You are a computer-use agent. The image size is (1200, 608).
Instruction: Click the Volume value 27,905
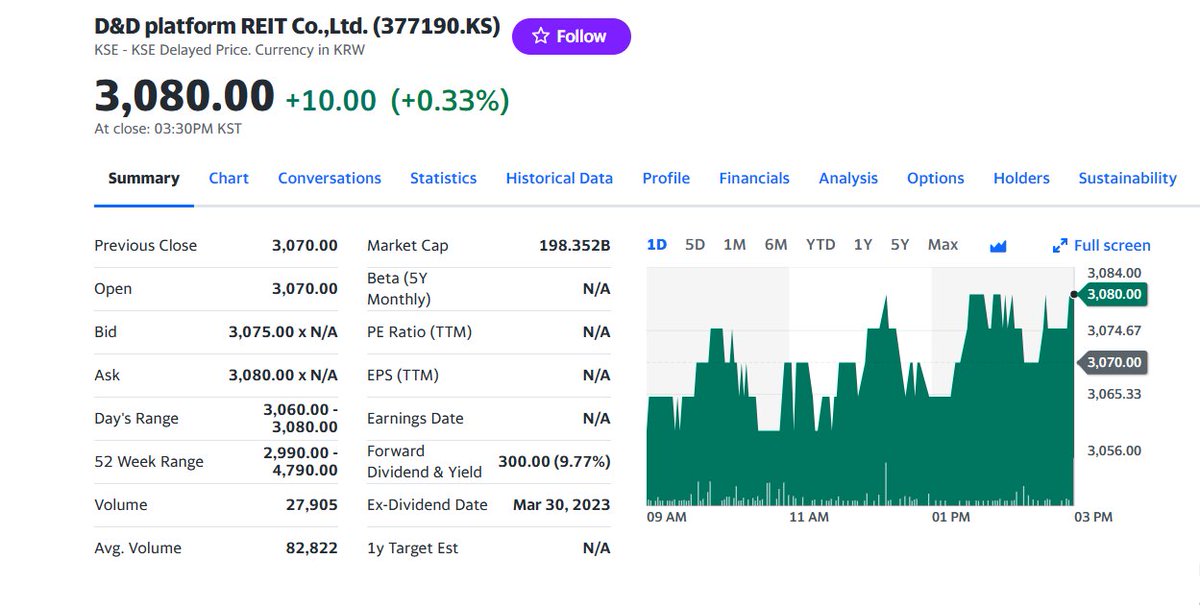(312, 505)
